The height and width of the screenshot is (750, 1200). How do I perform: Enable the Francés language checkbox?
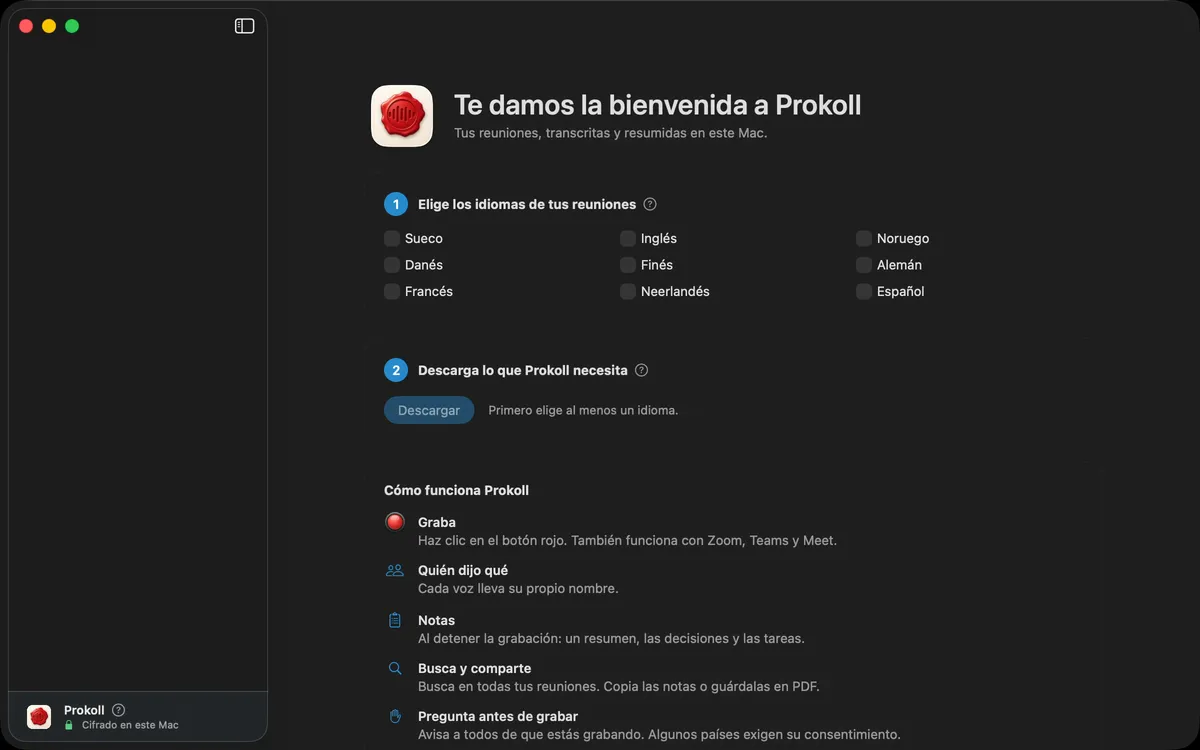(392, 291)
